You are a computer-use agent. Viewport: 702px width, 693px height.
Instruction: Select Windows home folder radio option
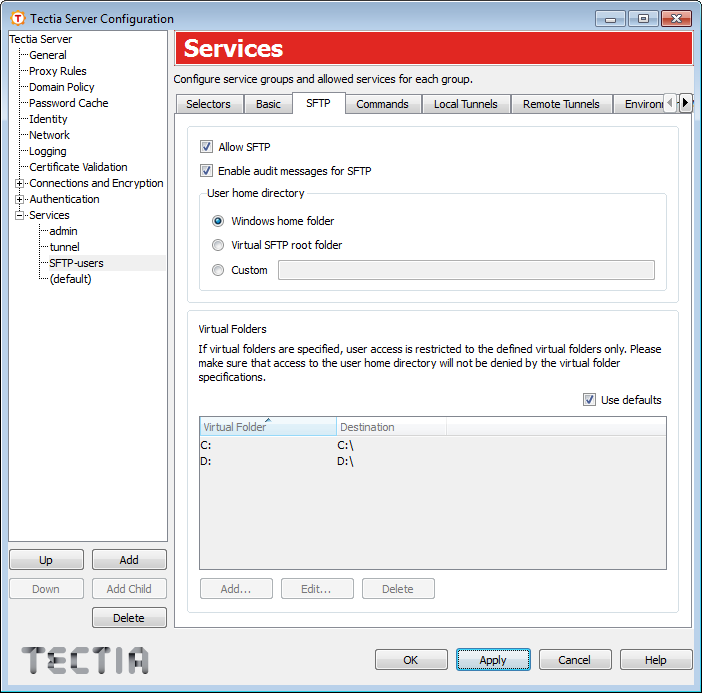pos(218,221)
